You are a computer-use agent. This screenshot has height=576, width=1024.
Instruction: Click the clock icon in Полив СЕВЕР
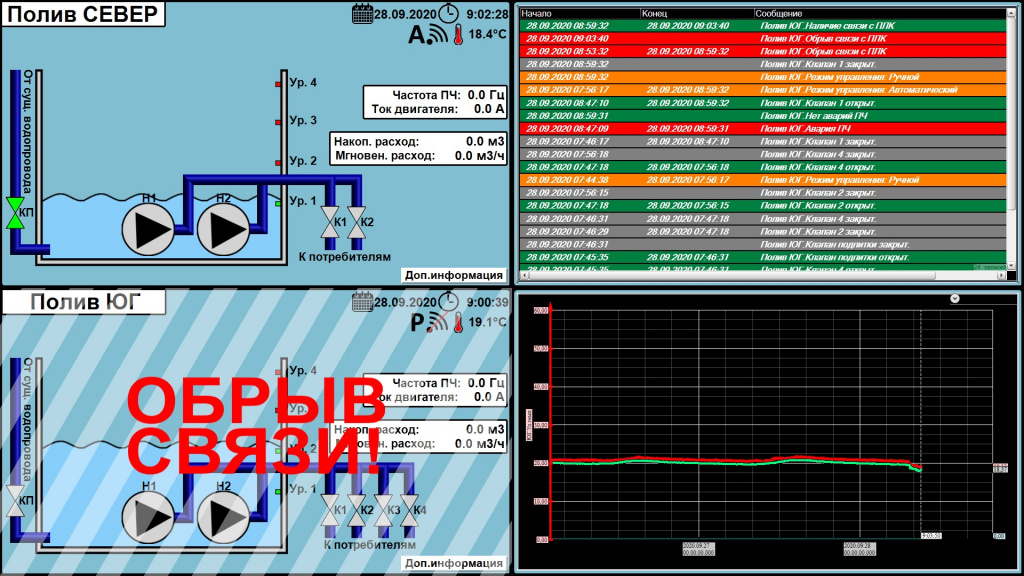tap(449, 14)
